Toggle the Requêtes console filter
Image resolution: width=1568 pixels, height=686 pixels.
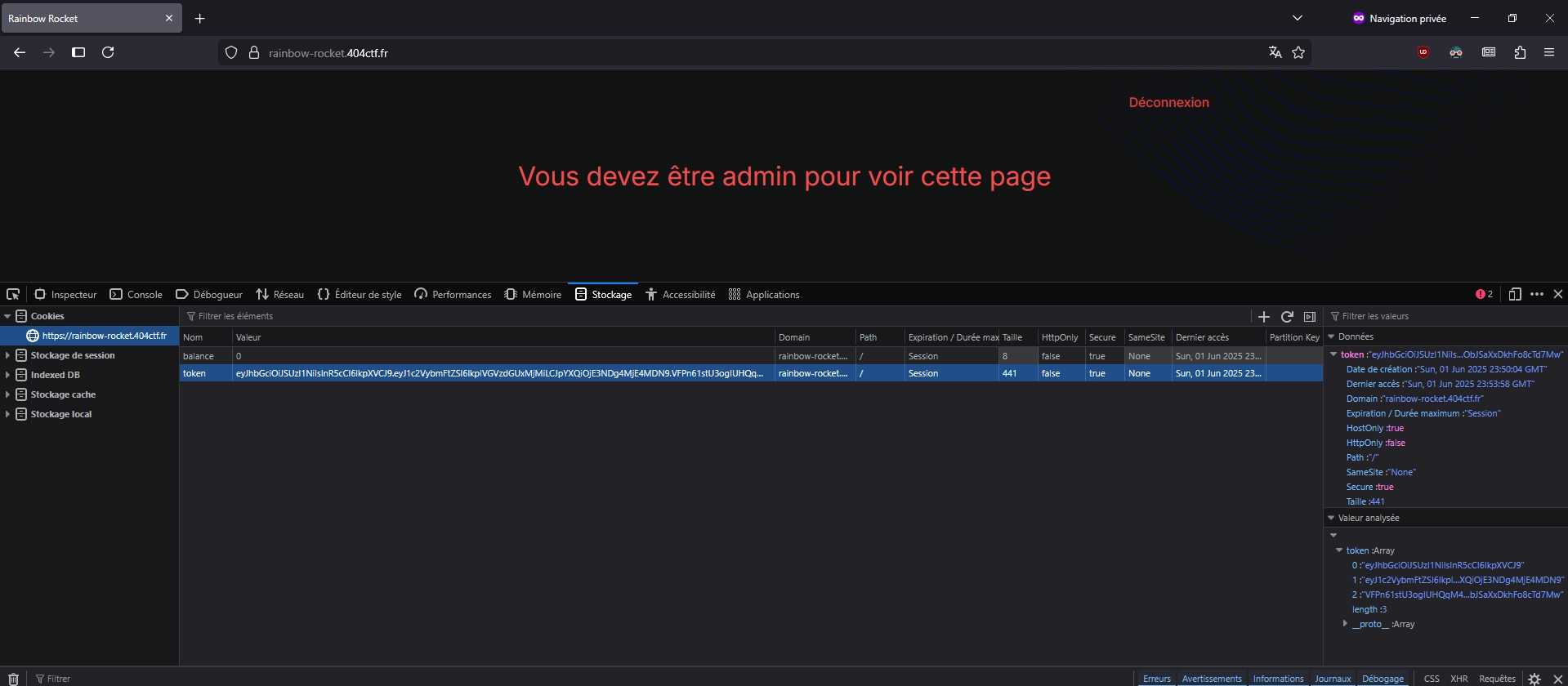tap(1497, 679)
